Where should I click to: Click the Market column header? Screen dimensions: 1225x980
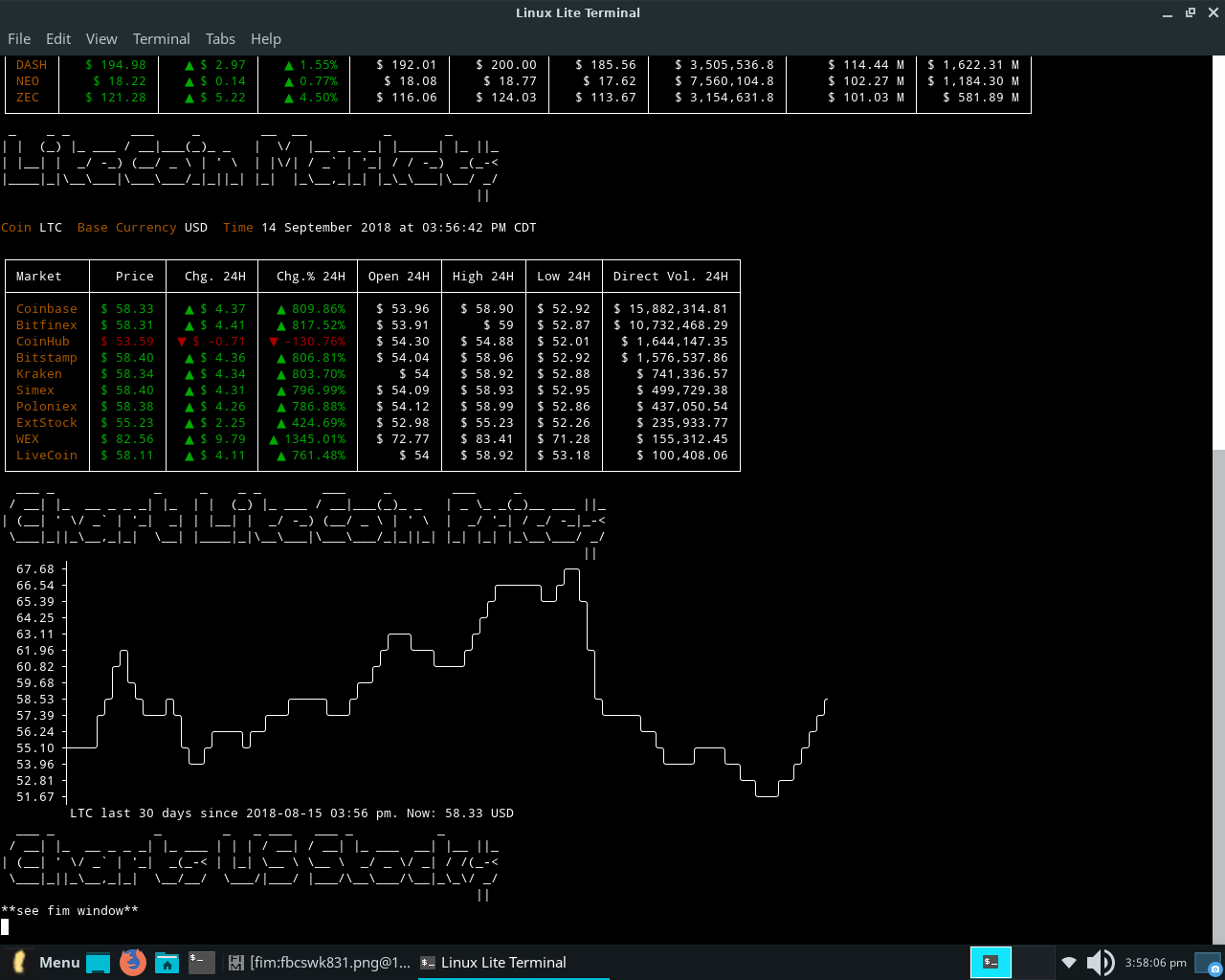coord(39,277)
